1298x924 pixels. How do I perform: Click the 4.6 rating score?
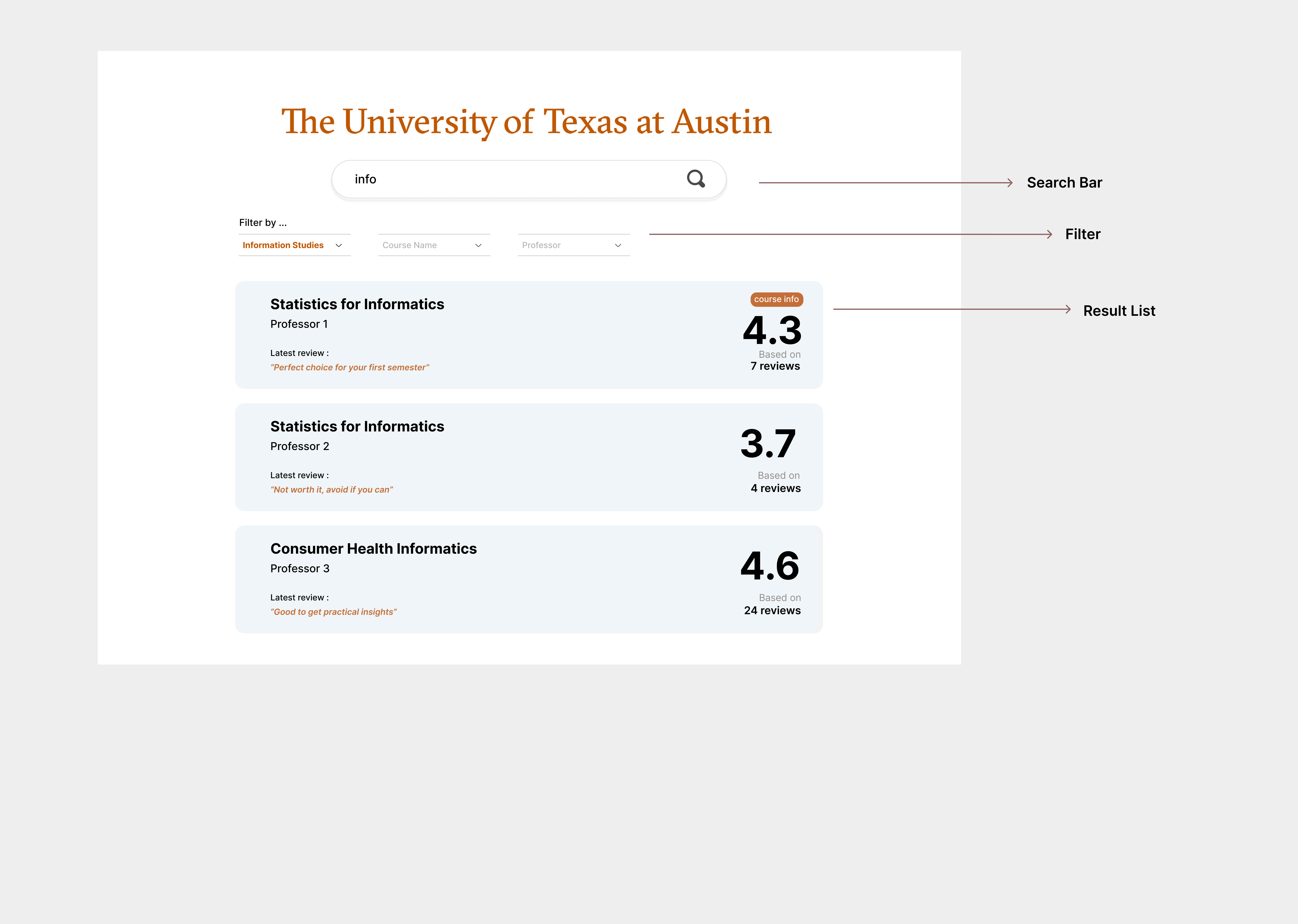[x=770, y=566]
